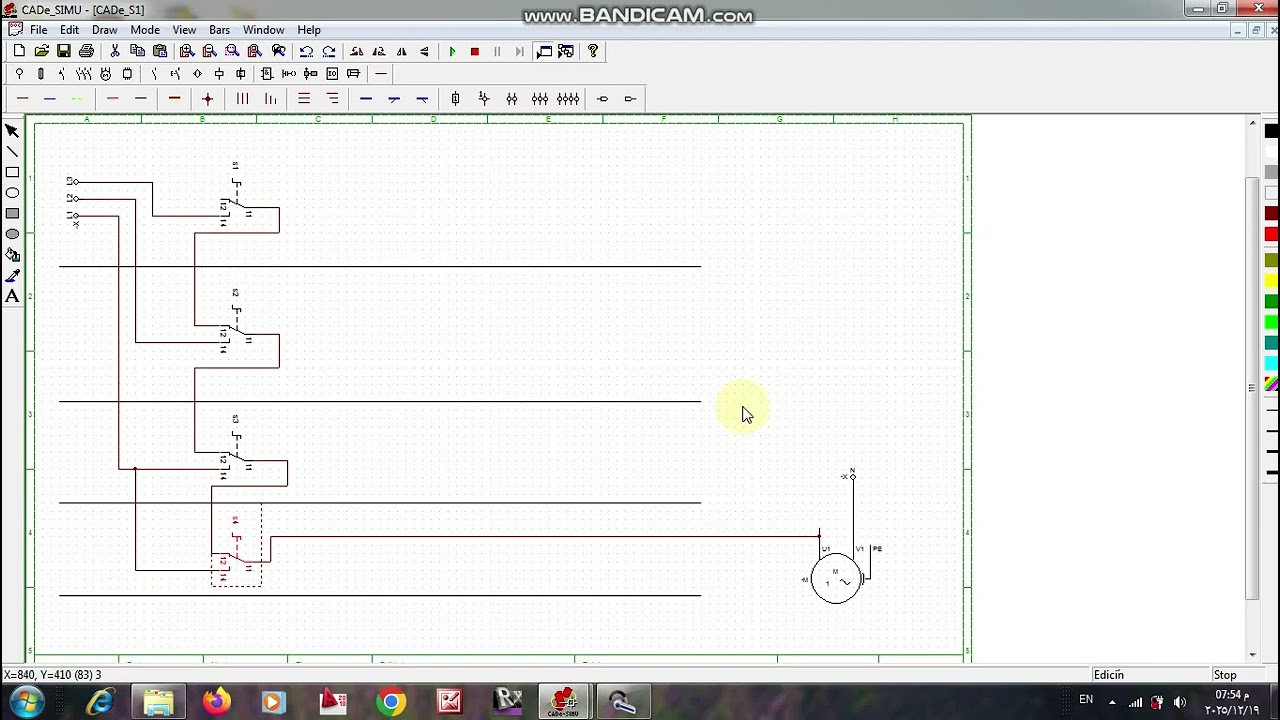
Task: Insert a connection node symbol
Action: click(x=208, y=98)
